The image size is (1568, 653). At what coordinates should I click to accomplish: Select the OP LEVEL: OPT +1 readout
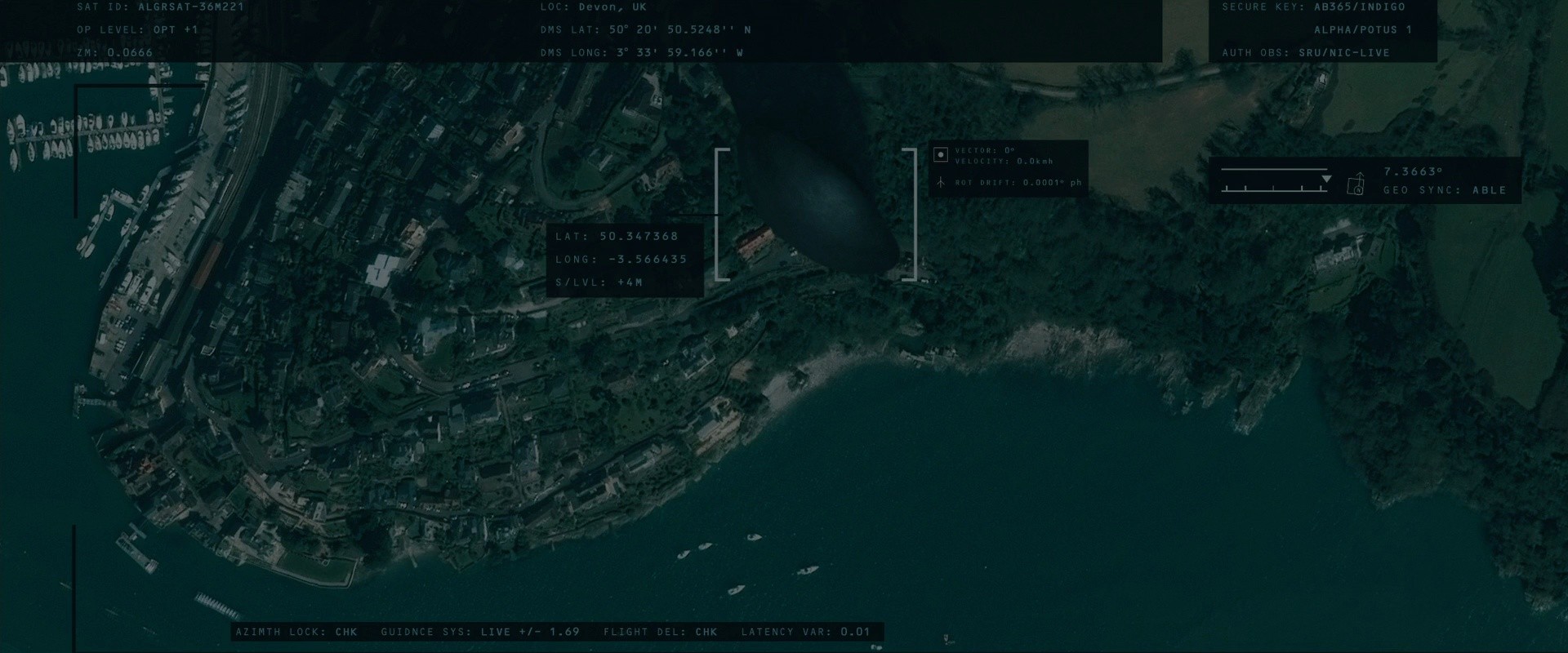138,29
